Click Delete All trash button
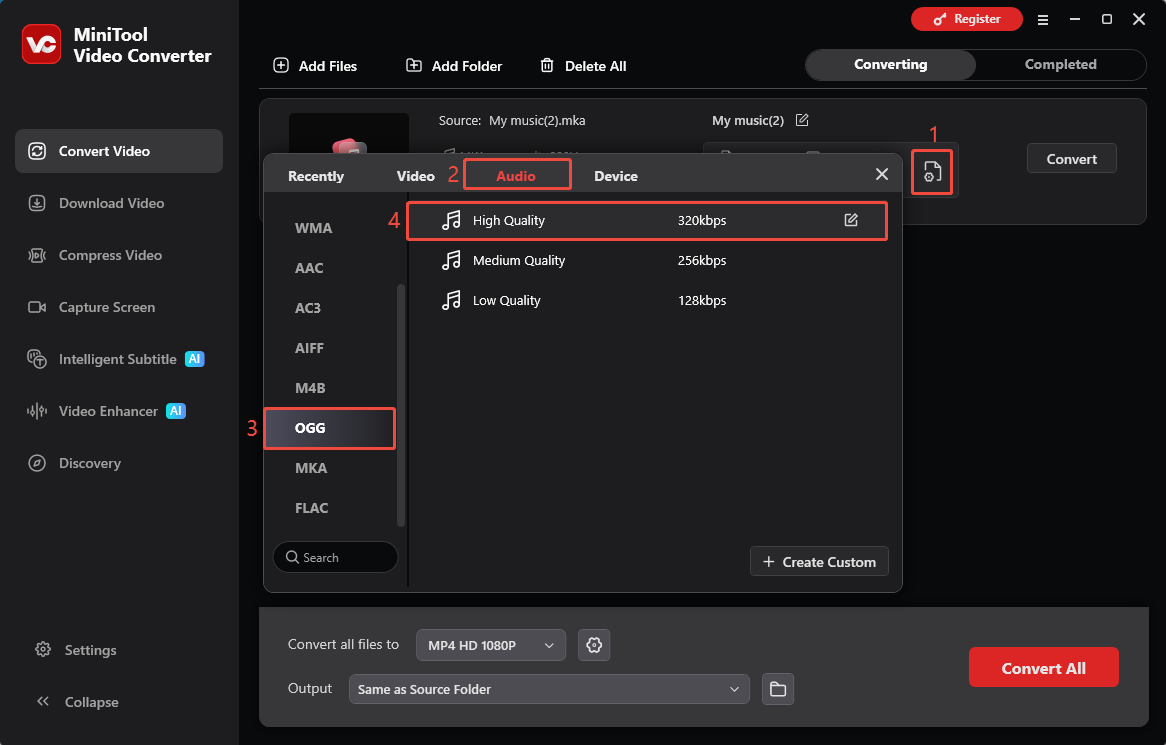The image size is (1166, 745). pyautogui.click(x=583, y=66)
